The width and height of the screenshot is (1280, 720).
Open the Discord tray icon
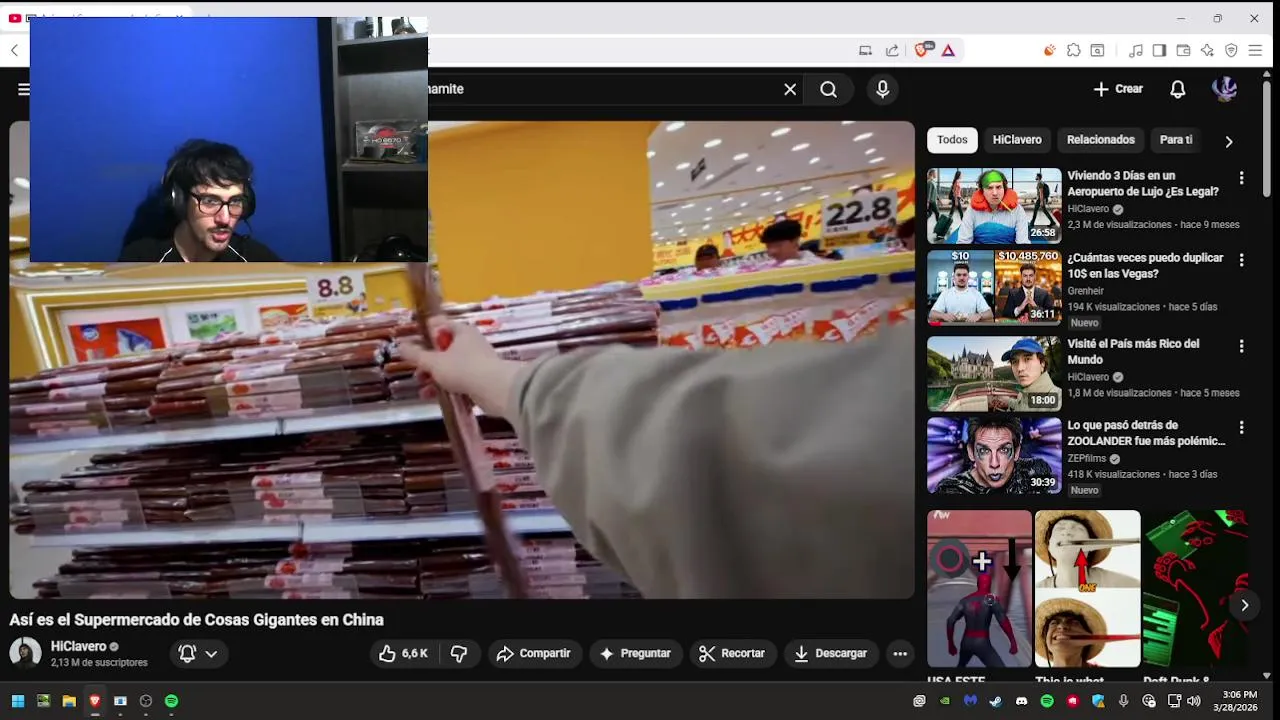(x=1021, y=701)
